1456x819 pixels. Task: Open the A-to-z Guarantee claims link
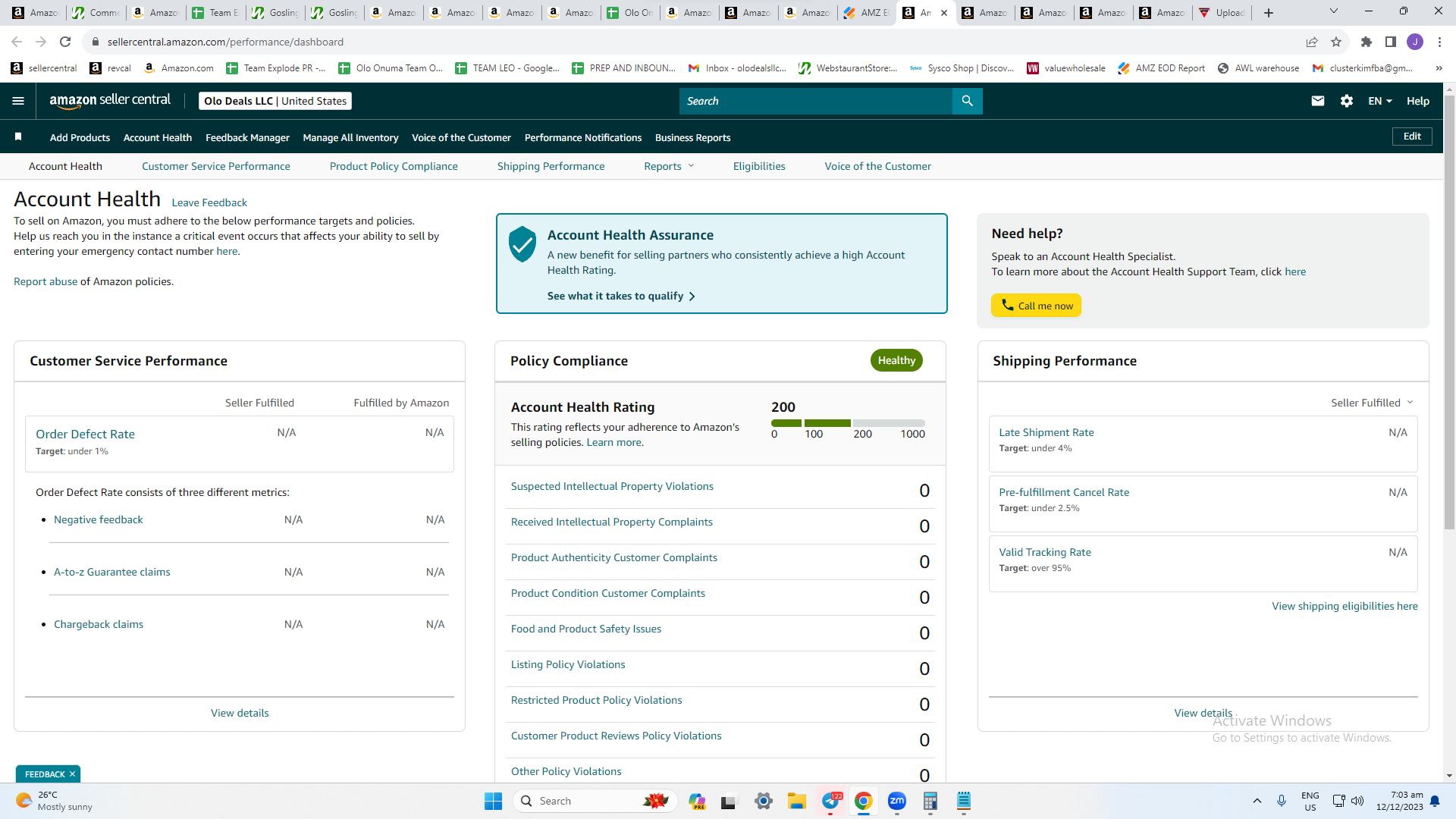click(x=112, y=572)
